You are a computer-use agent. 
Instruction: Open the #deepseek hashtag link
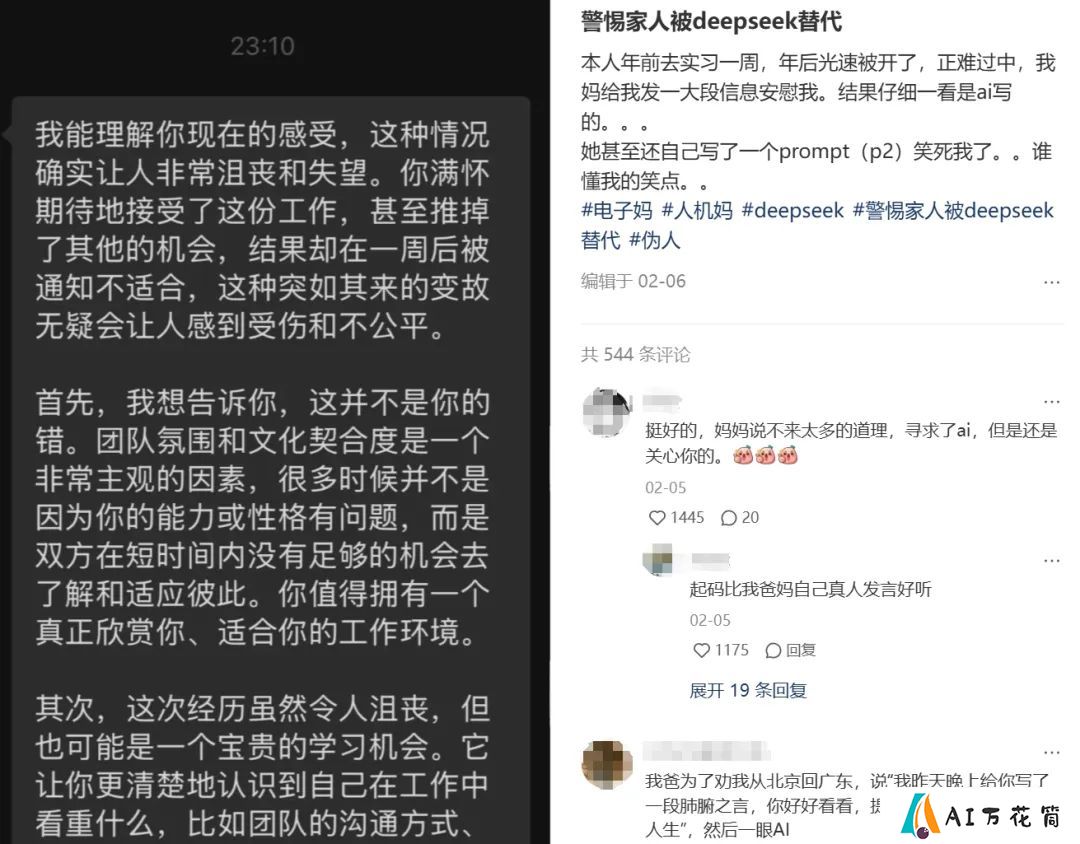coord(792,210)
